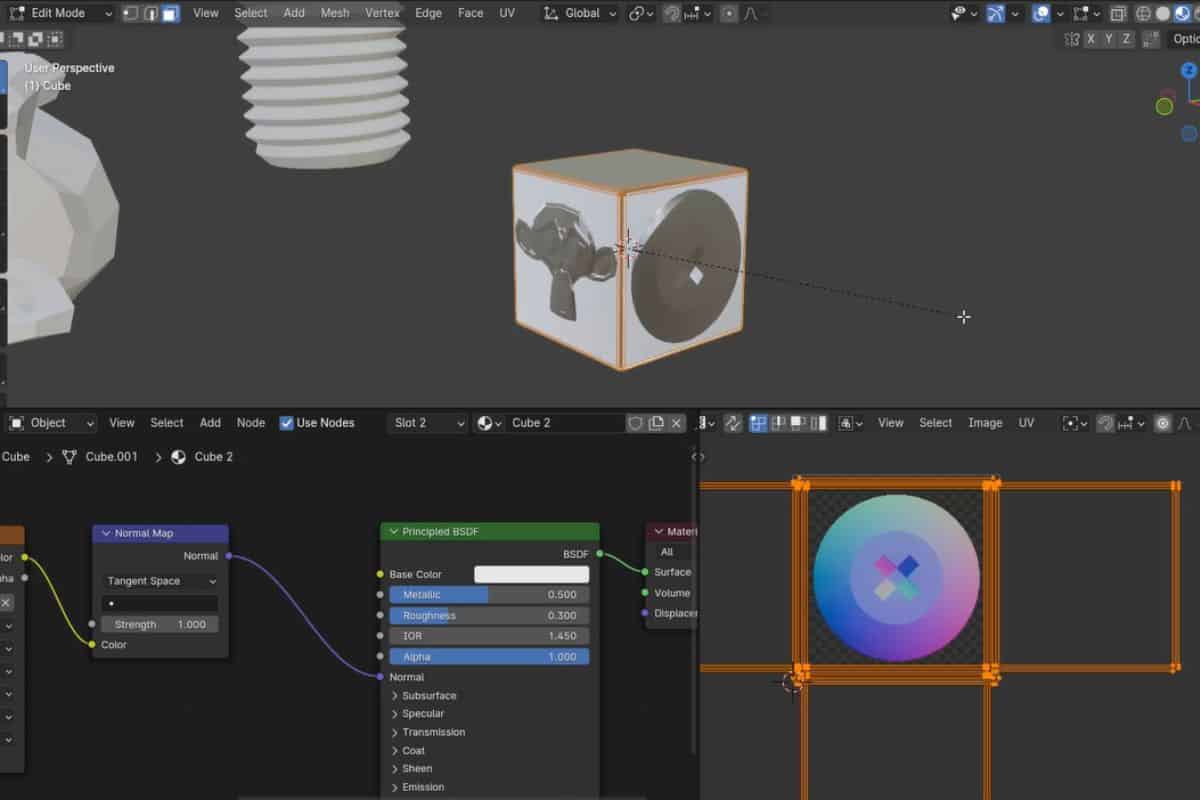Select the UV island select mode icon

pos(820,422)
